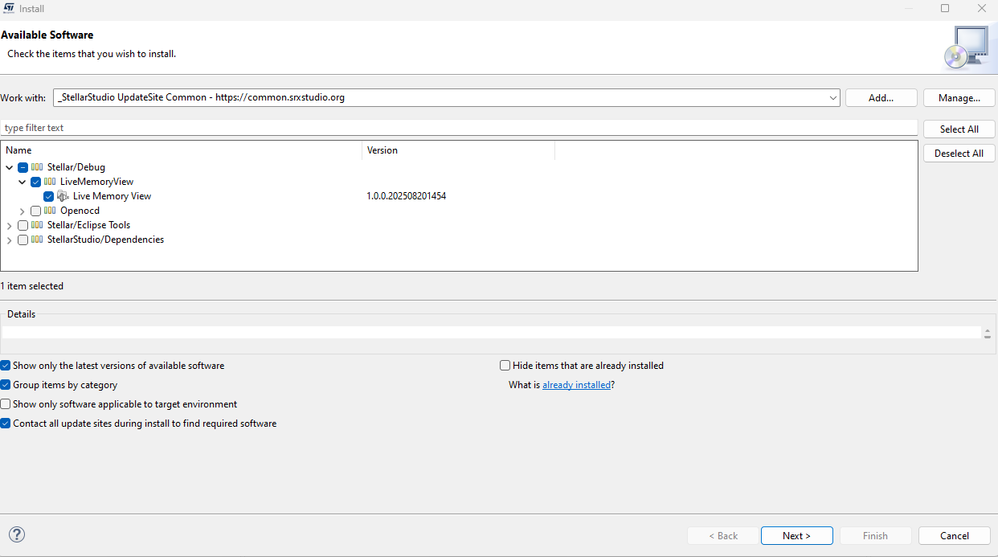The image size is (998, 557).
Task: Check the StellarStudio/Dependencies checkbox
Action: click(23, 240)
